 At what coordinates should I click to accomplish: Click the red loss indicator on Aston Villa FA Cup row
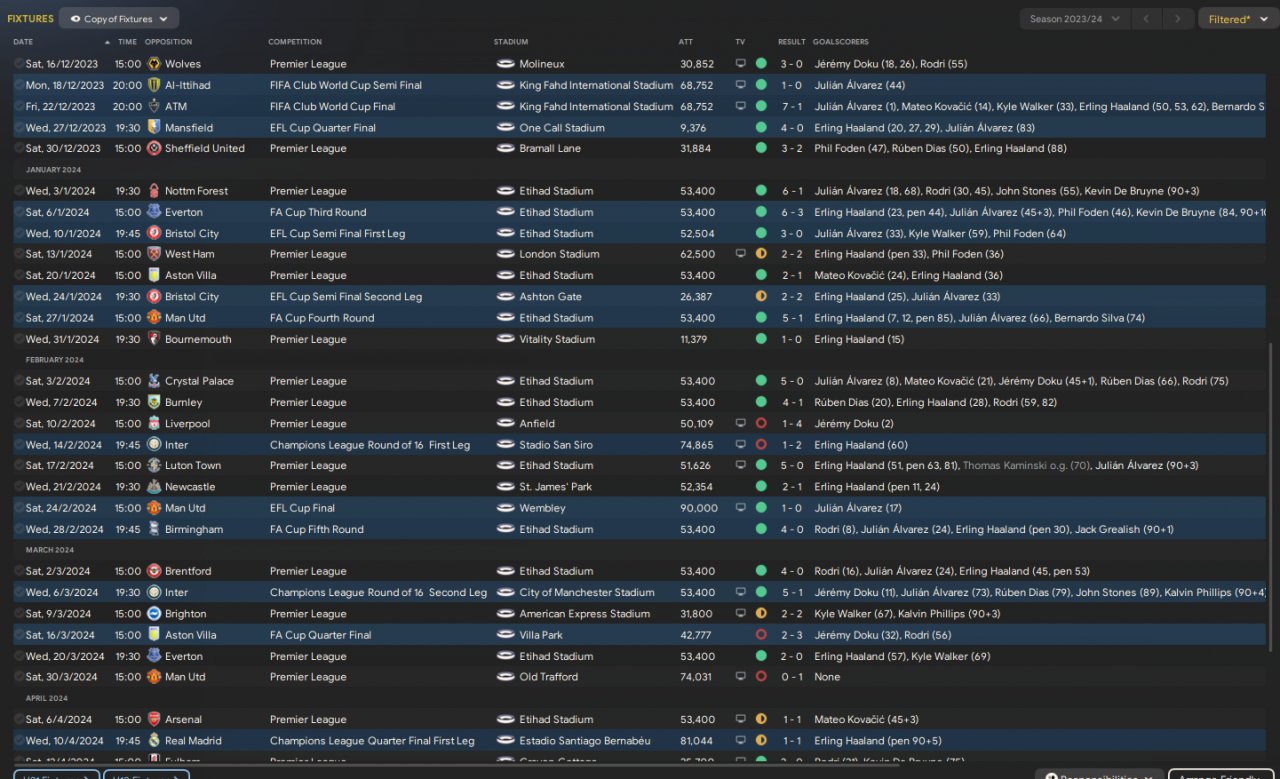(761, 635)
